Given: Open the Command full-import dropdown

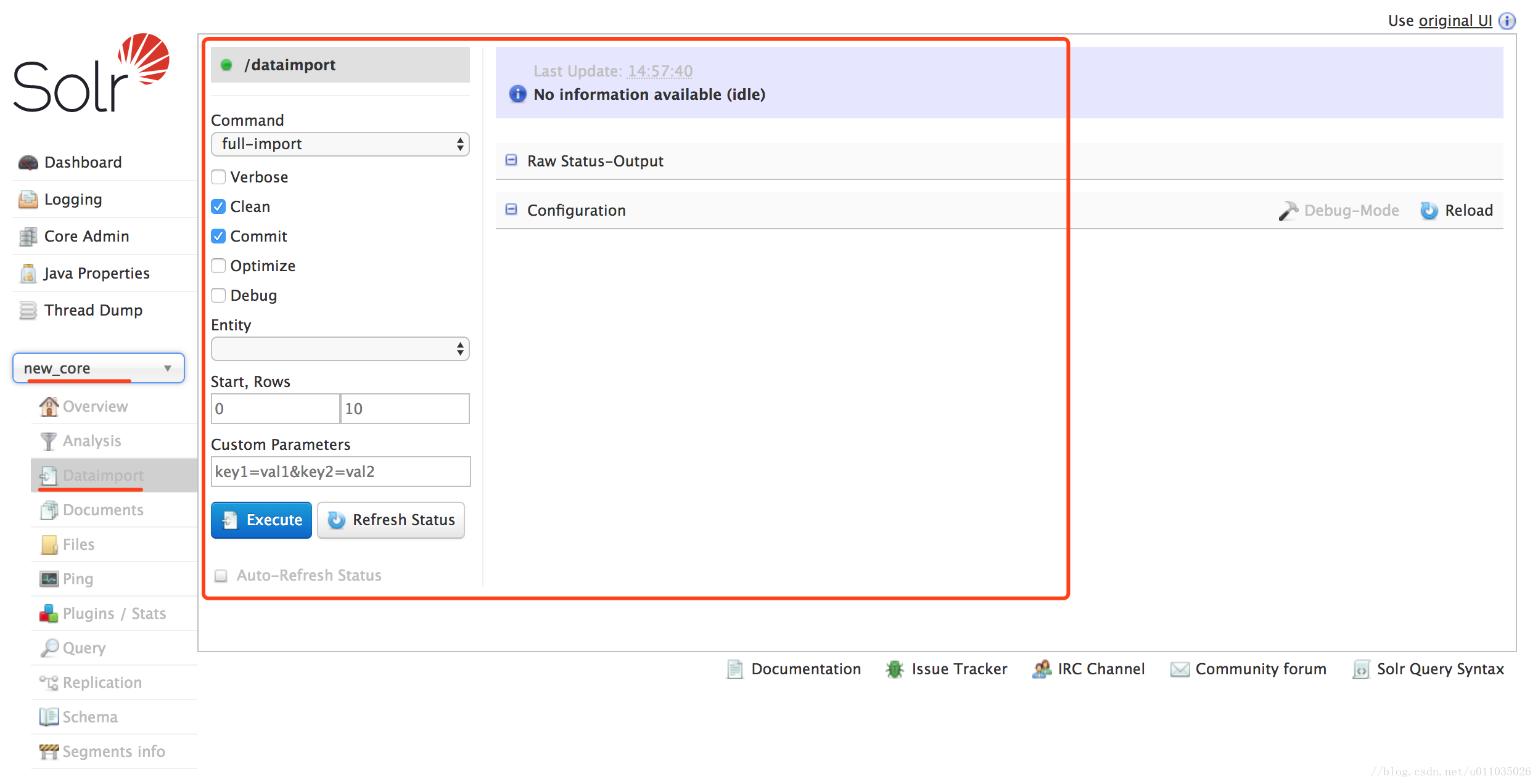Looking at the screenshot, I should 340,144.
